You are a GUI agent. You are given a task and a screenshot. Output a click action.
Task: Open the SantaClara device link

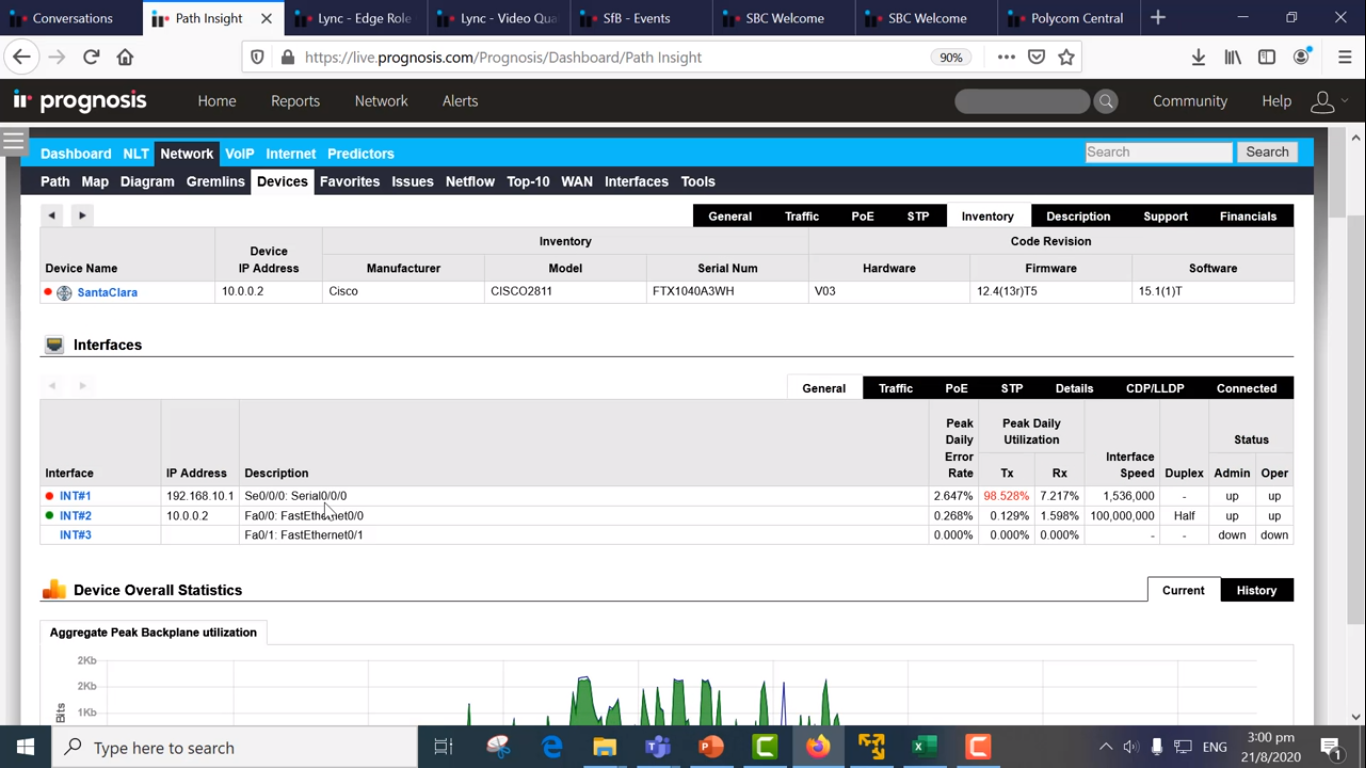tap(107, 293)
